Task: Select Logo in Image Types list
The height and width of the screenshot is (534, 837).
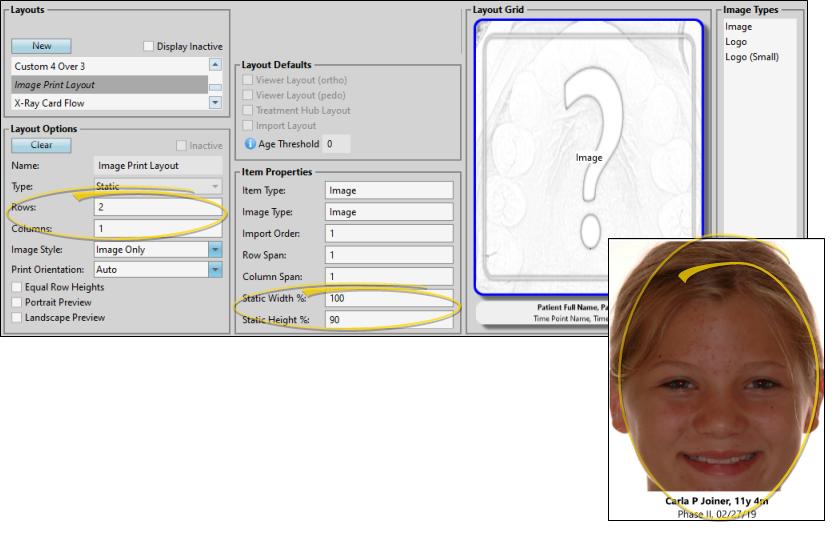Action: (x=736, y=42)
